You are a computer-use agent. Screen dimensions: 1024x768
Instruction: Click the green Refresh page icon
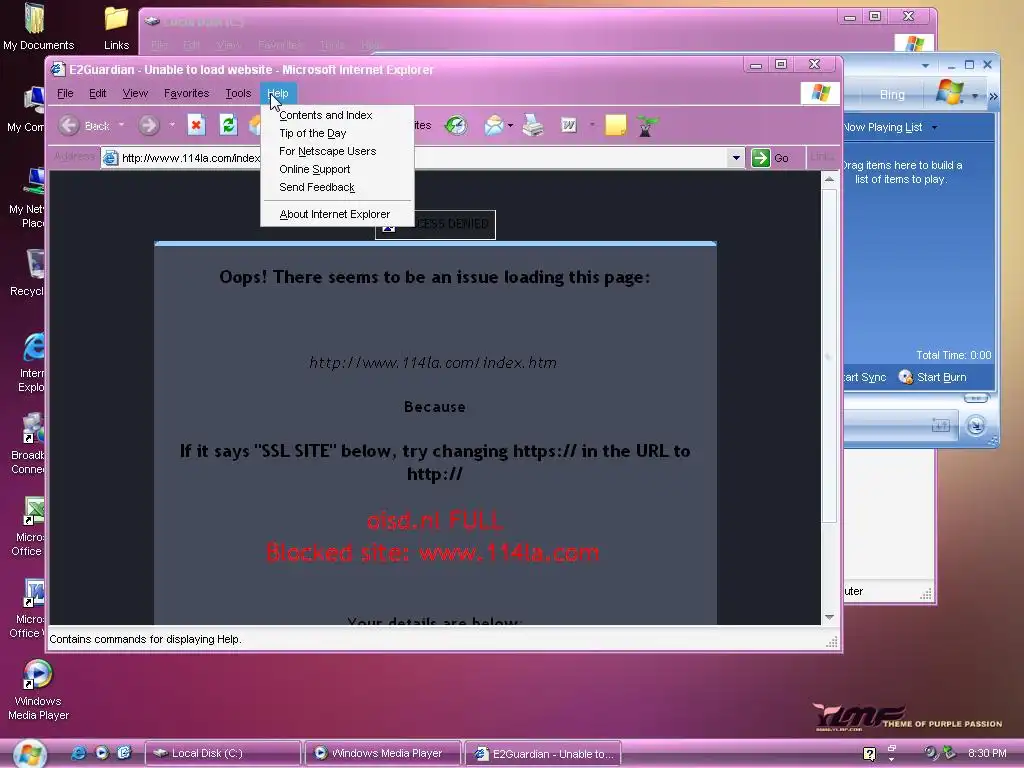pos(228,125)
